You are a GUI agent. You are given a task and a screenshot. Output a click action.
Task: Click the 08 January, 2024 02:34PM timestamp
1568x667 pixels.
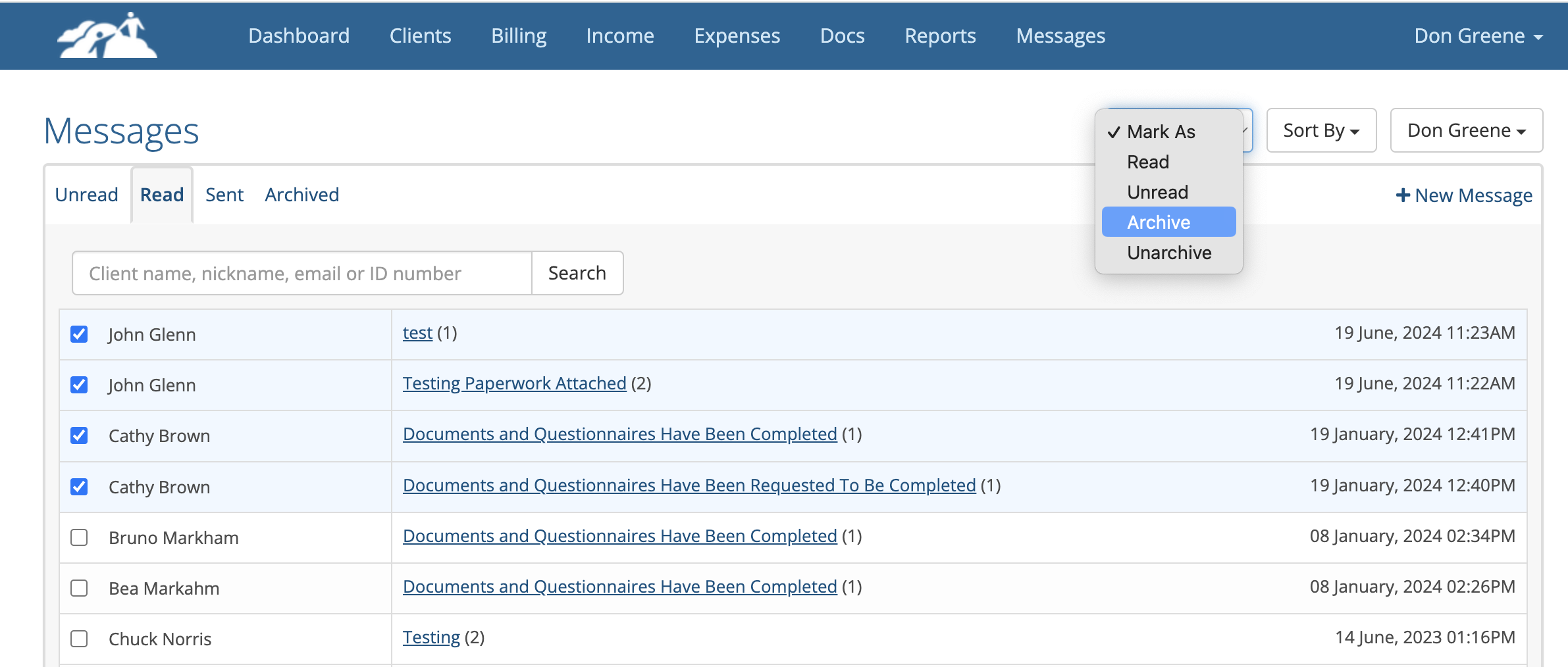click(1412, 536)
